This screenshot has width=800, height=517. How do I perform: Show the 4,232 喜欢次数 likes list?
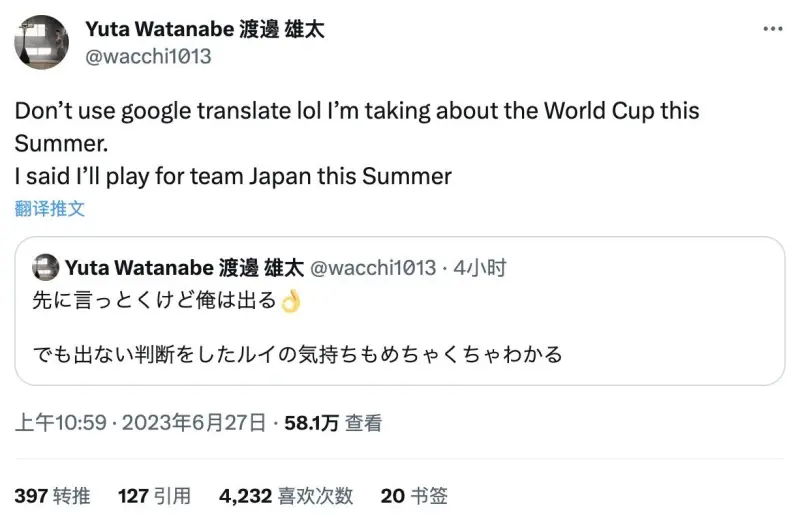(x=286, y=495)
